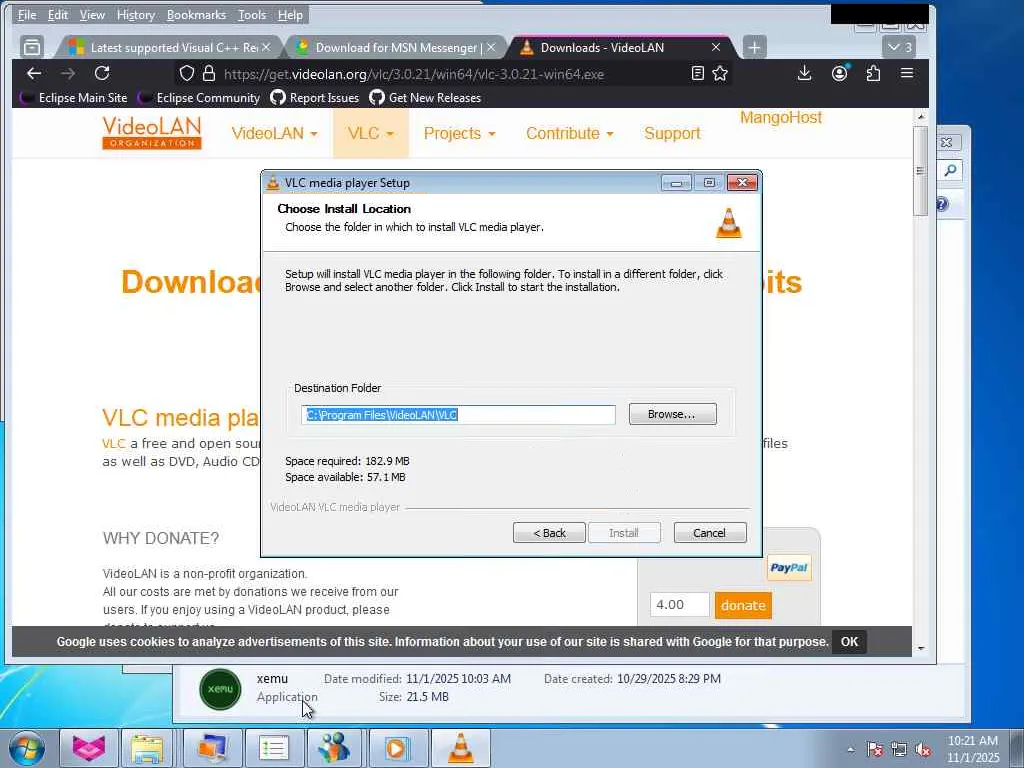Open the Help menu
The image size is (1024, 768).
pyautogui.click(x=290, y=14)
